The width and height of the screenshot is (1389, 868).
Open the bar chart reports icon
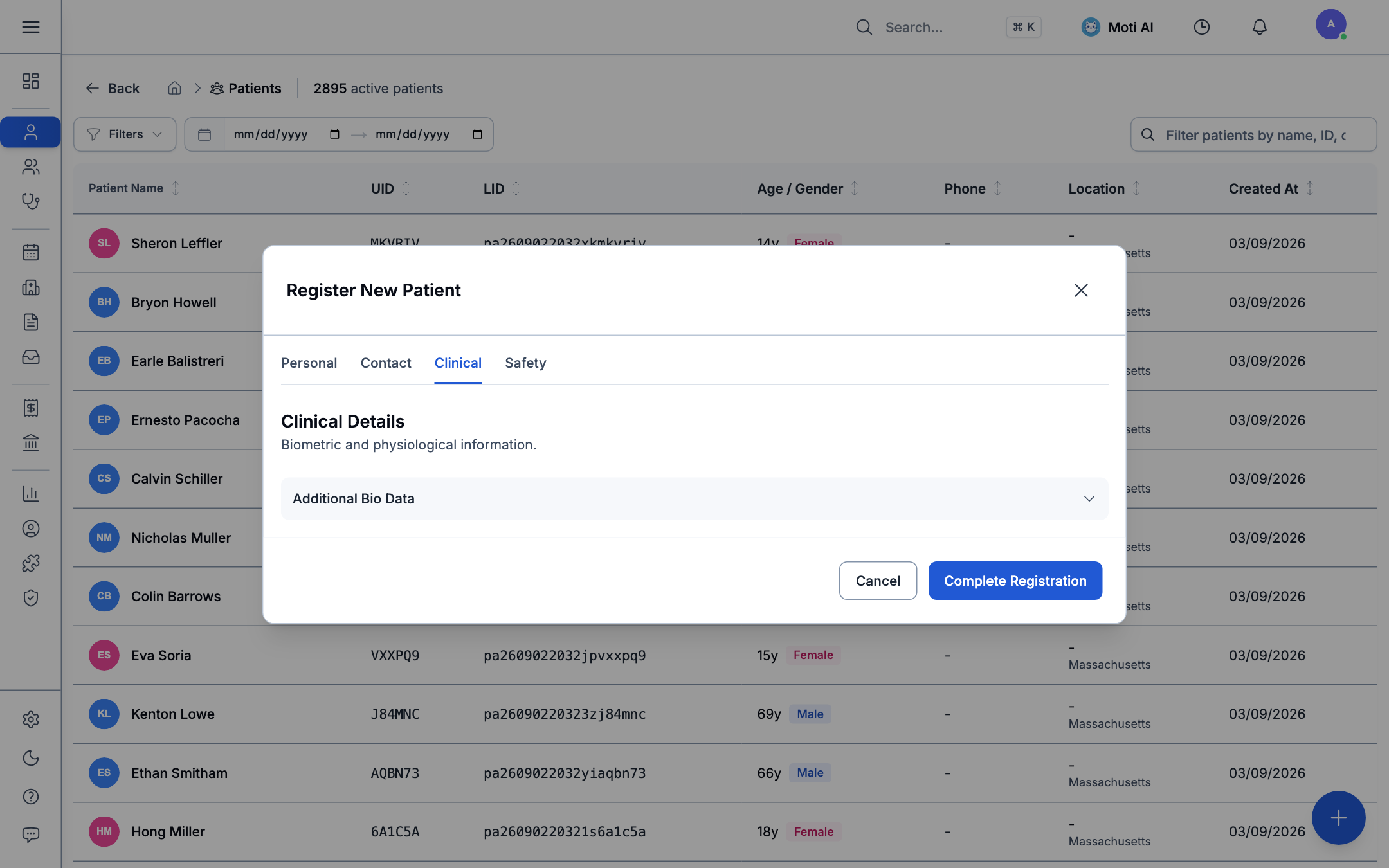(30, 493)
